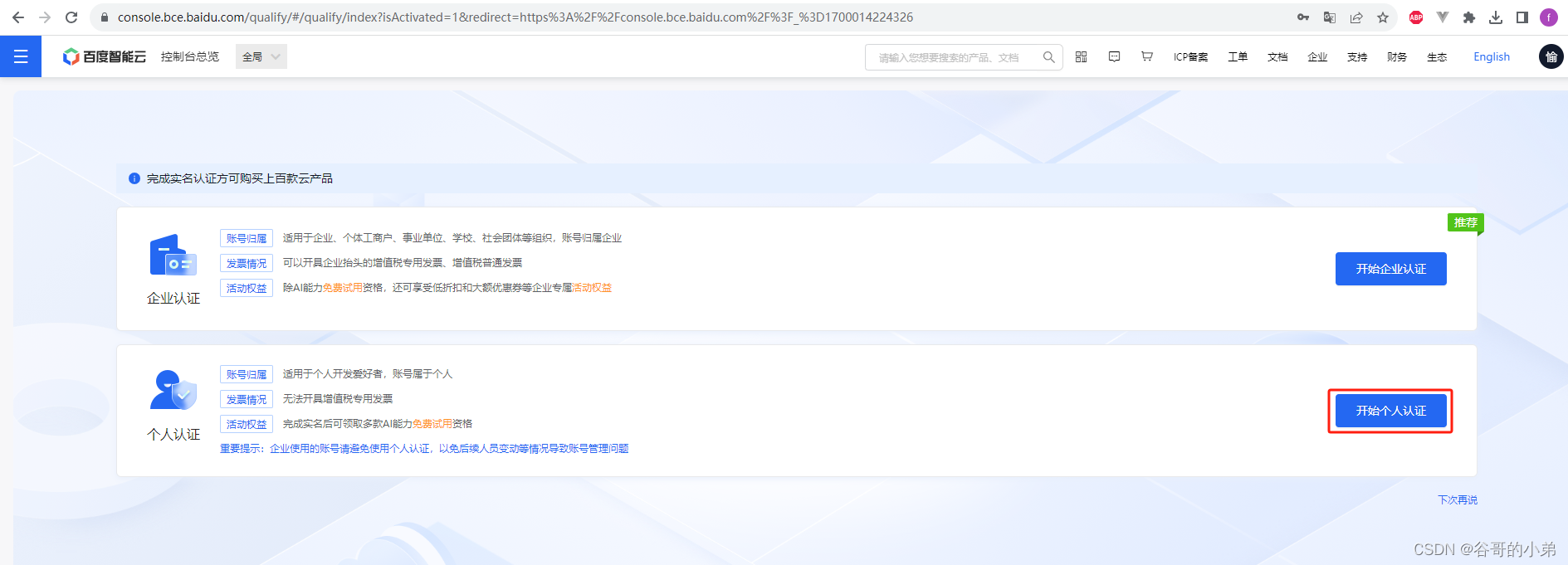Open the saved passwords key icon
The height and width of the screenshot is (565, 1568).
tap(1303, 17)
